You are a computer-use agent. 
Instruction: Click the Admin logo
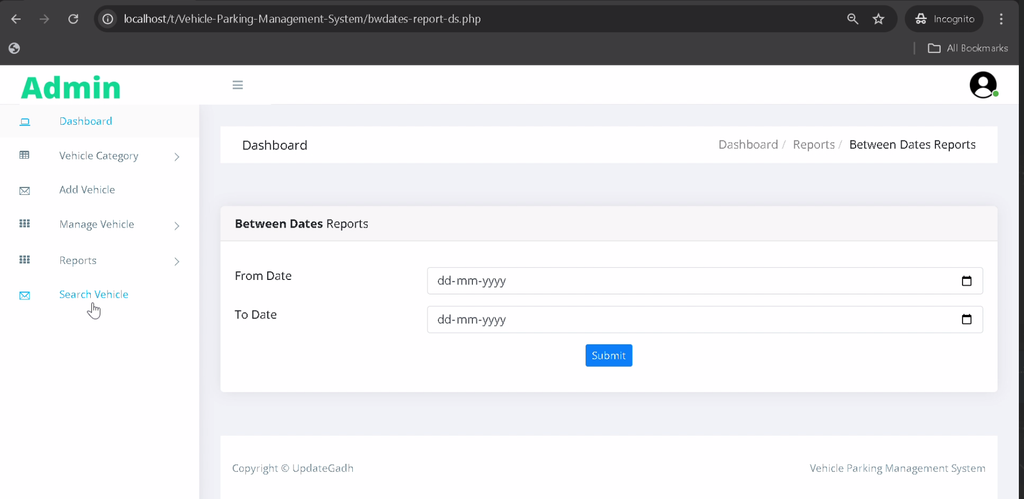pyautogui.click(x=71, y=88)
